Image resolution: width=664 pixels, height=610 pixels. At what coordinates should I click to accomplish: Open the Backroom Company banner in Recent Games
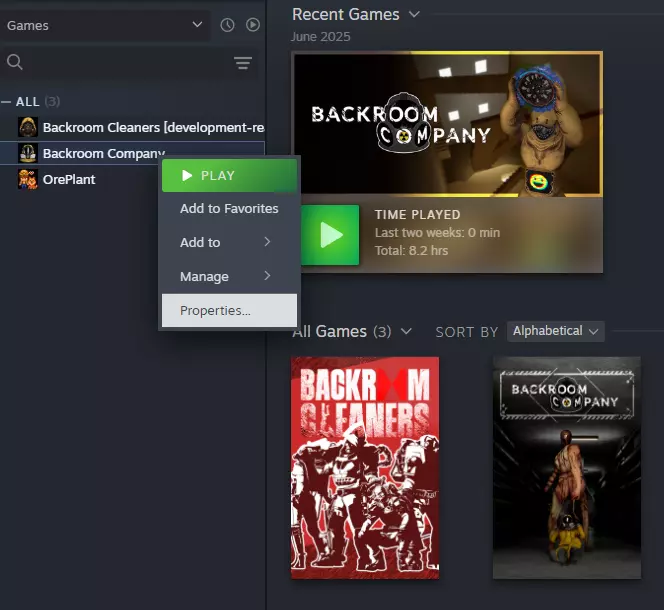[447, 124]
